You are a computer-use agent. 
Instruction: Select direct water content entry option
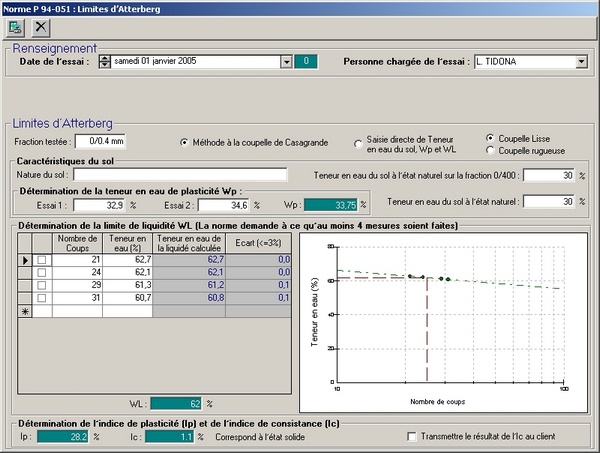tap(359, 145)
